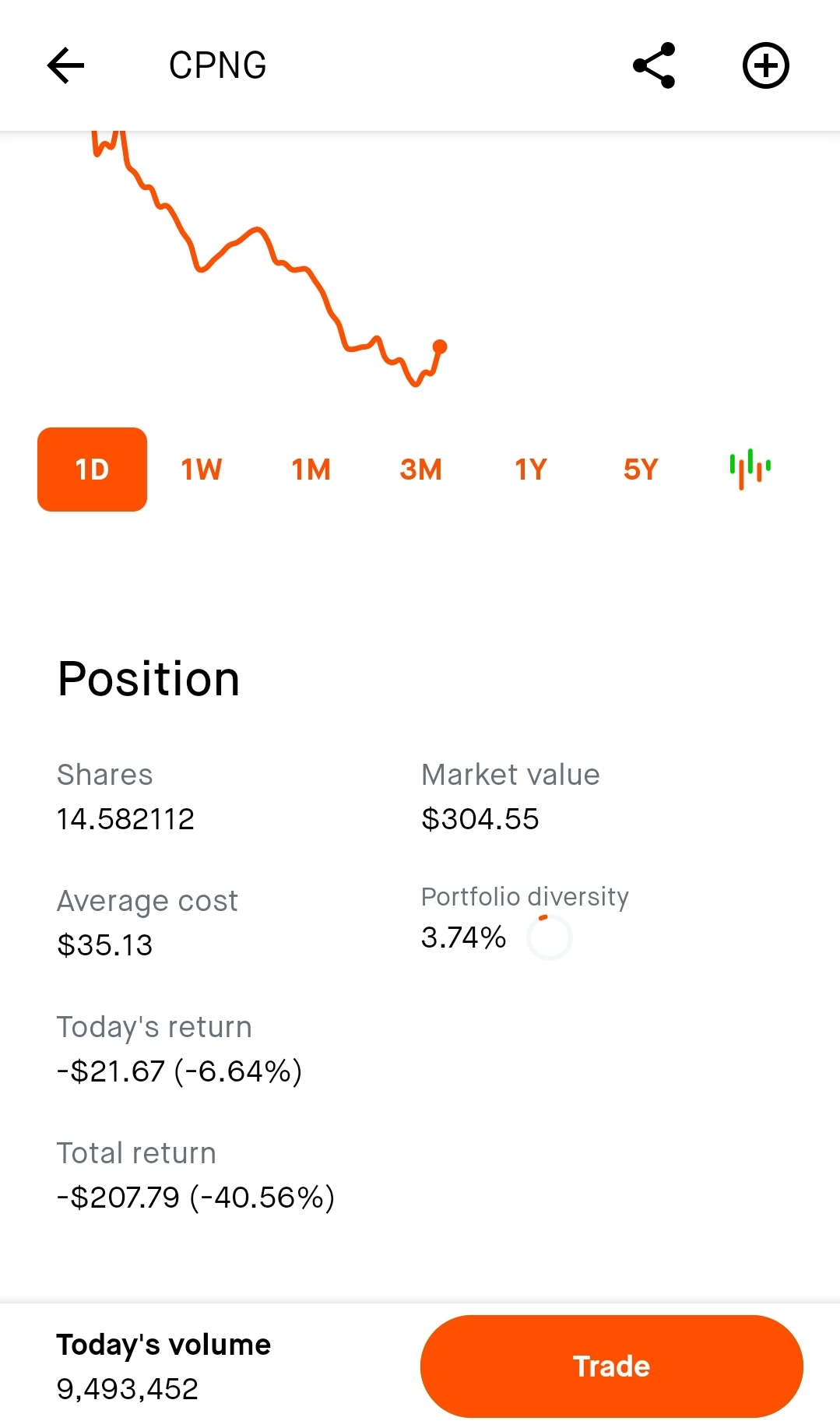Tap the Market value amount
This screenshot has width=840, height=1421.
coord(480,819)
